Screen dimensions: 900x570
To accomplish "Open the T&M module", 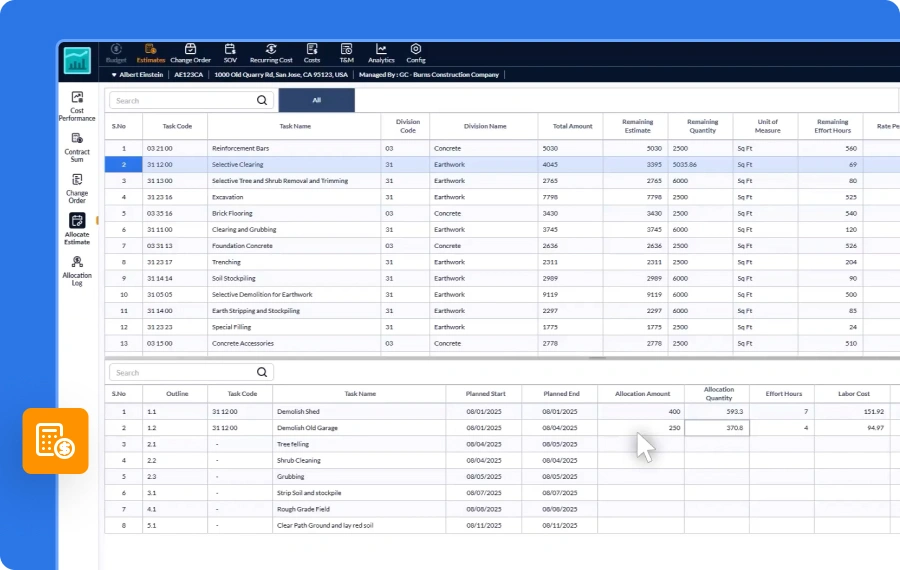I will [346, 53].
